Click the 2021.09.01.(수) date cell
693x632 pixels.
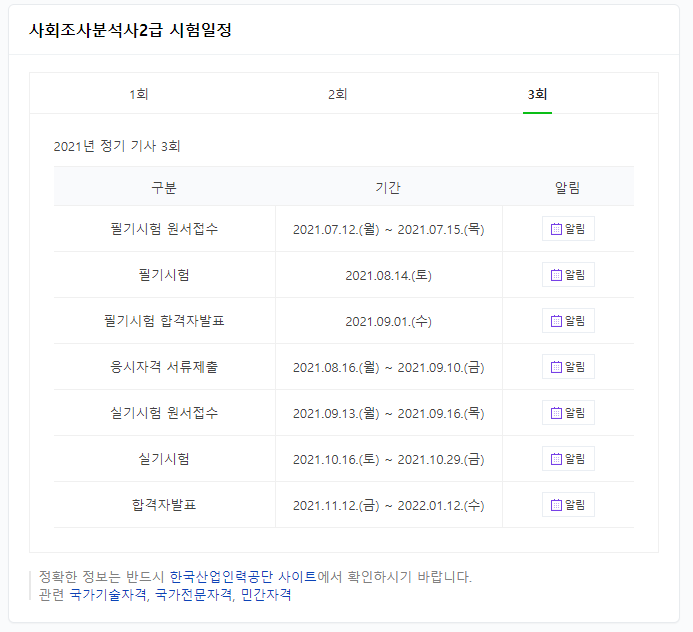388,321
